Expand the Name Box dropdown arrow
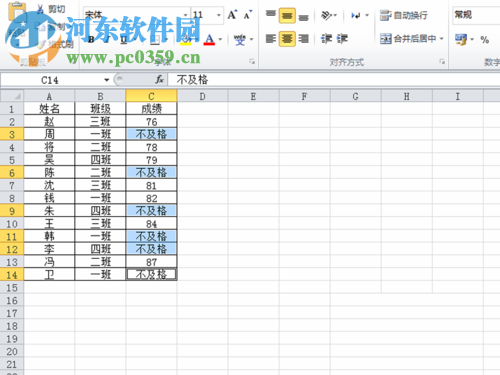Image resolution: width=500 pixels, height=375 pixels. coord(106,80)
